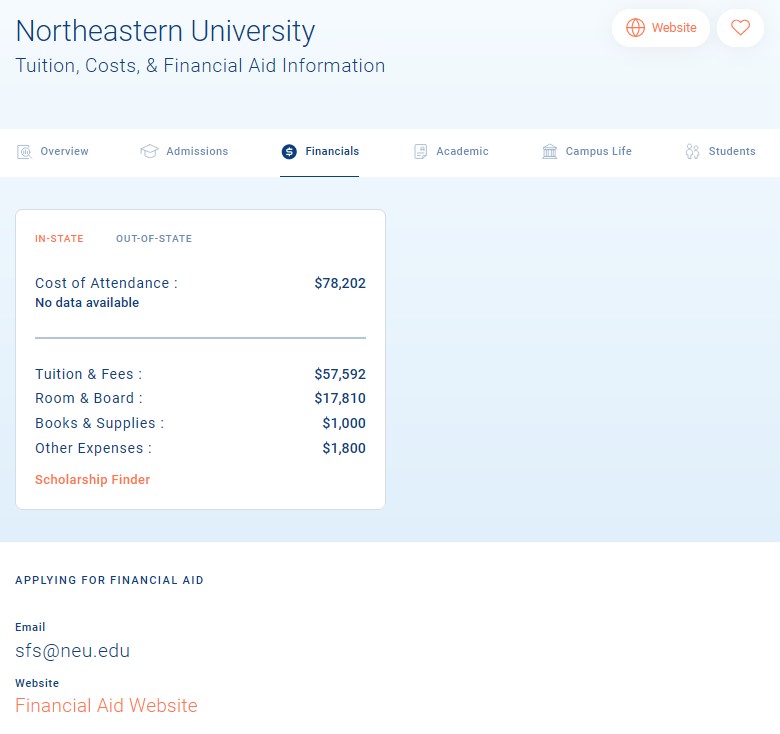Click the Students people icon

click(692, 151)
